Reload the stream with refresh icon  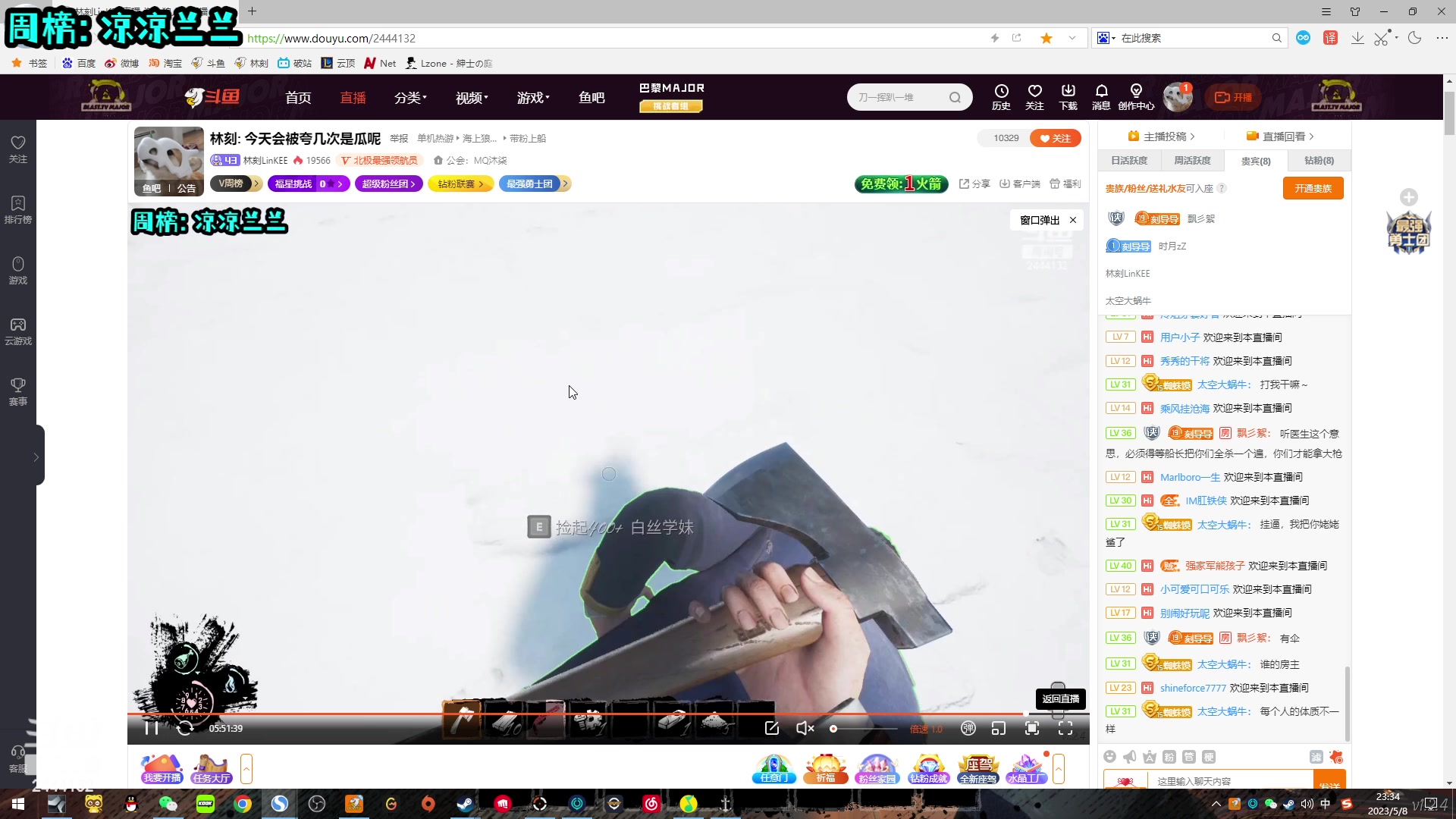coord(185,728)
